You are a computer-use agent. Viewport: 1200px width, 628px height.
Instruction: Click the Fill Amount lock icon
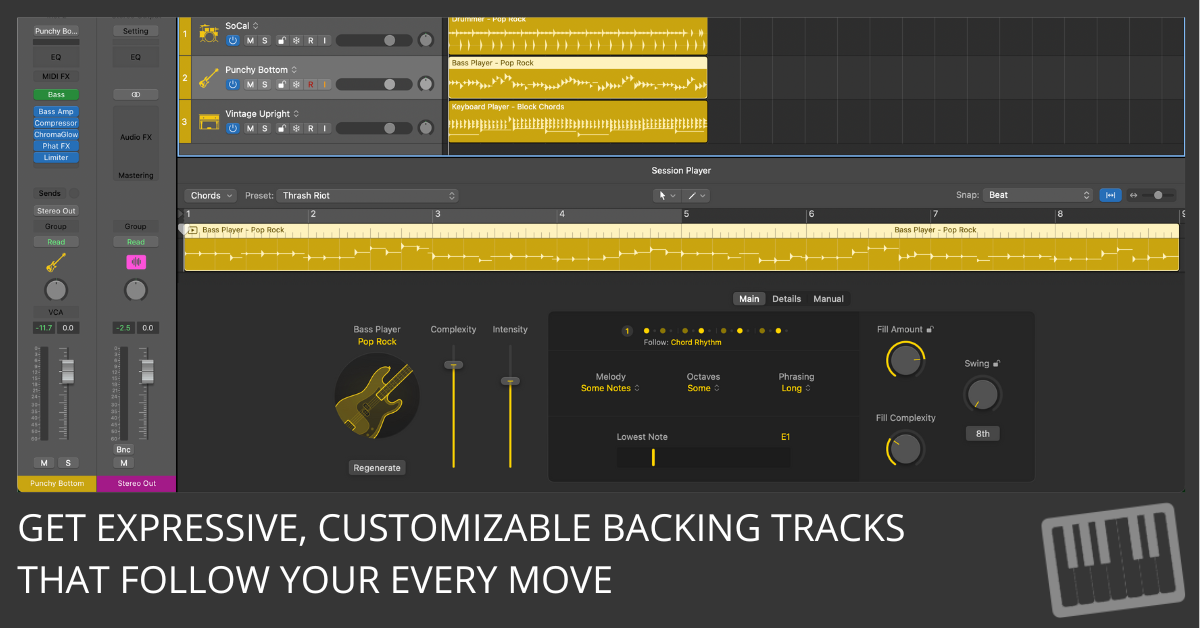tap(931, 329)
